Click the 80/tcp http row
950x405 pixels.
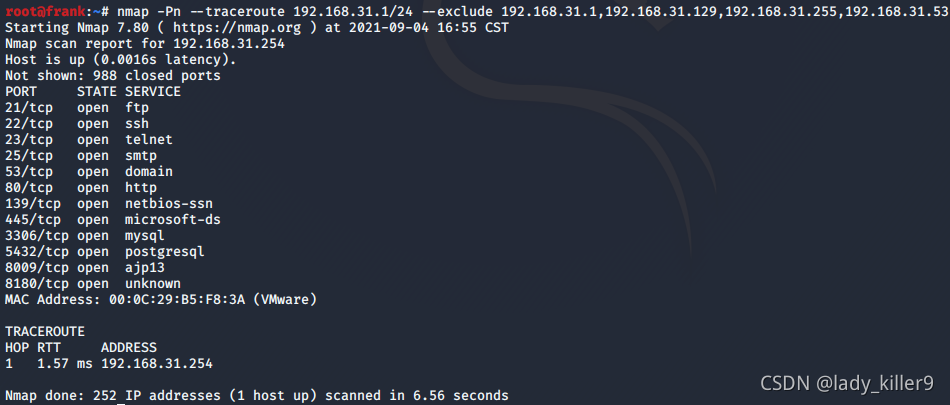coord(81,187)
